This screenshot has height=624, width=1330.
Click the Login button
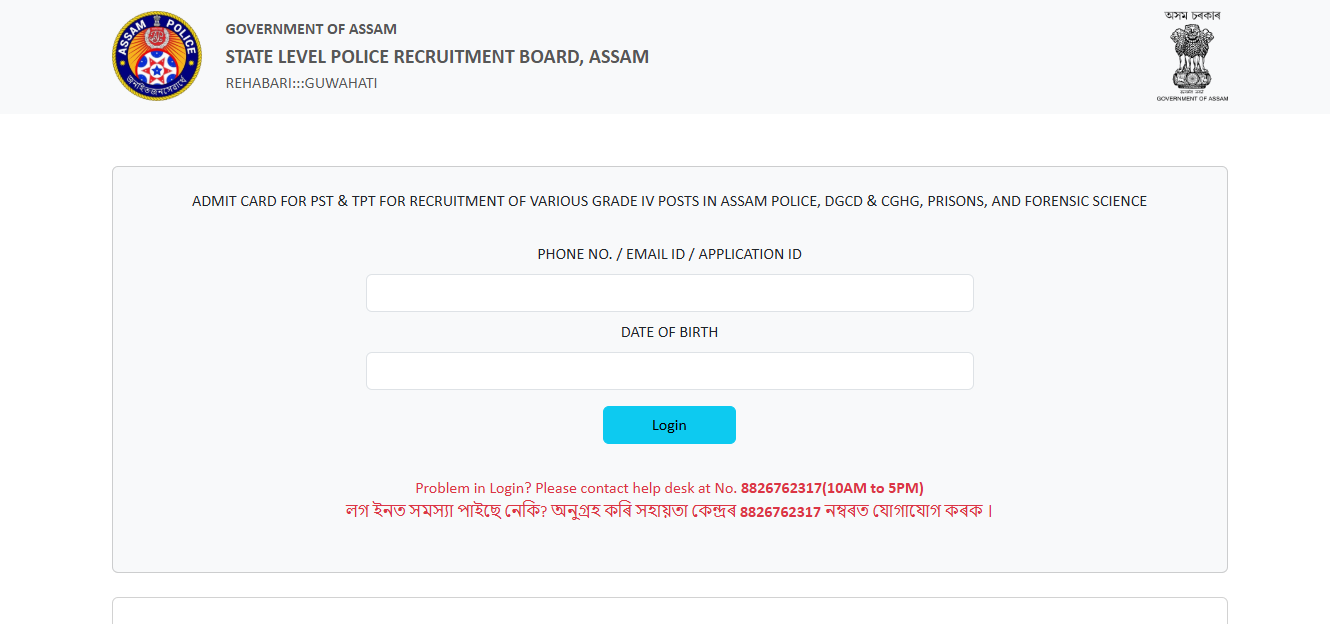point(668,424)
